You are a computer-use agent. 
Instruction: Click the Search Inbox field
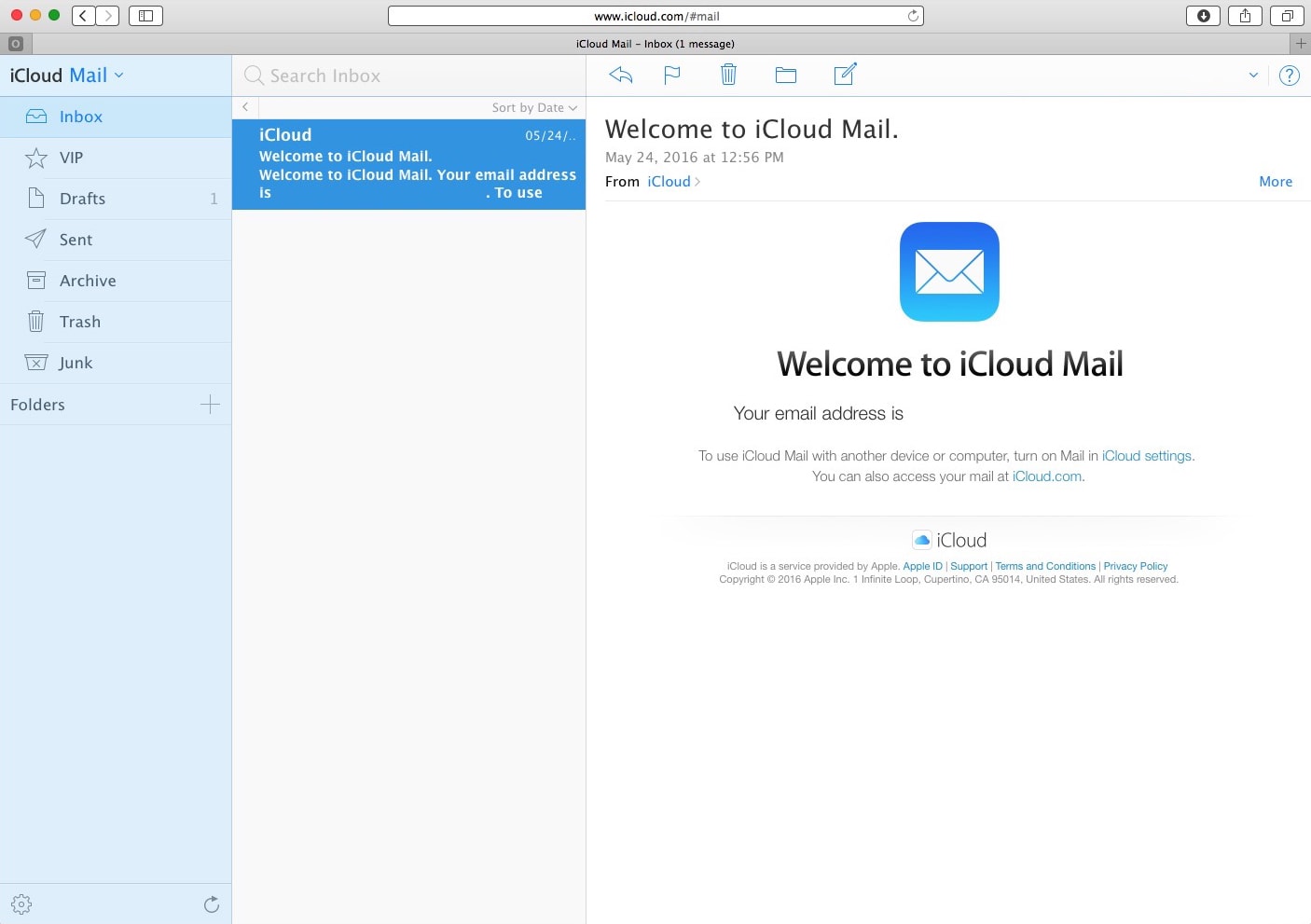[408, 76]
